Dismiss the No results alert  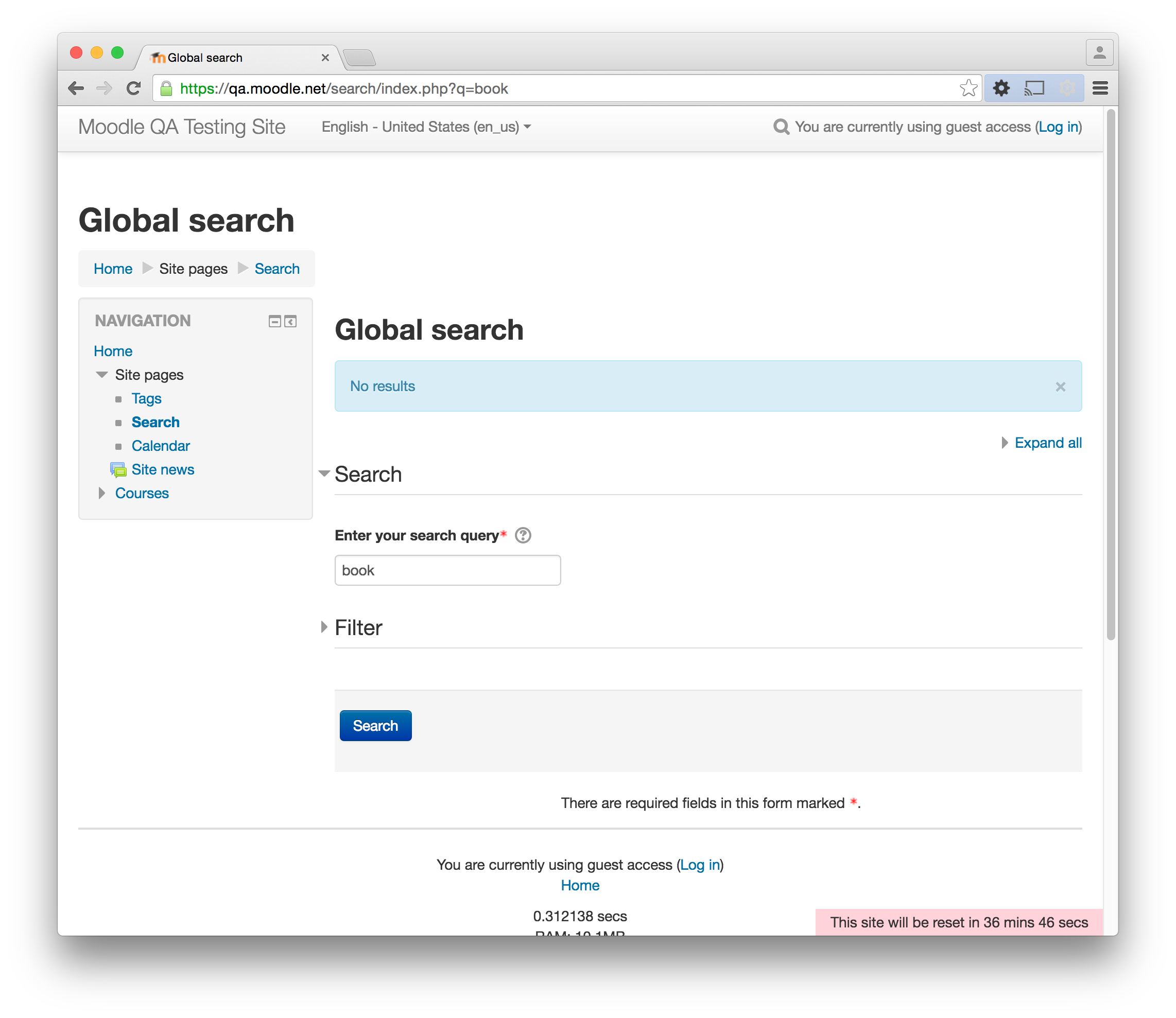(x=1060, y=387)
